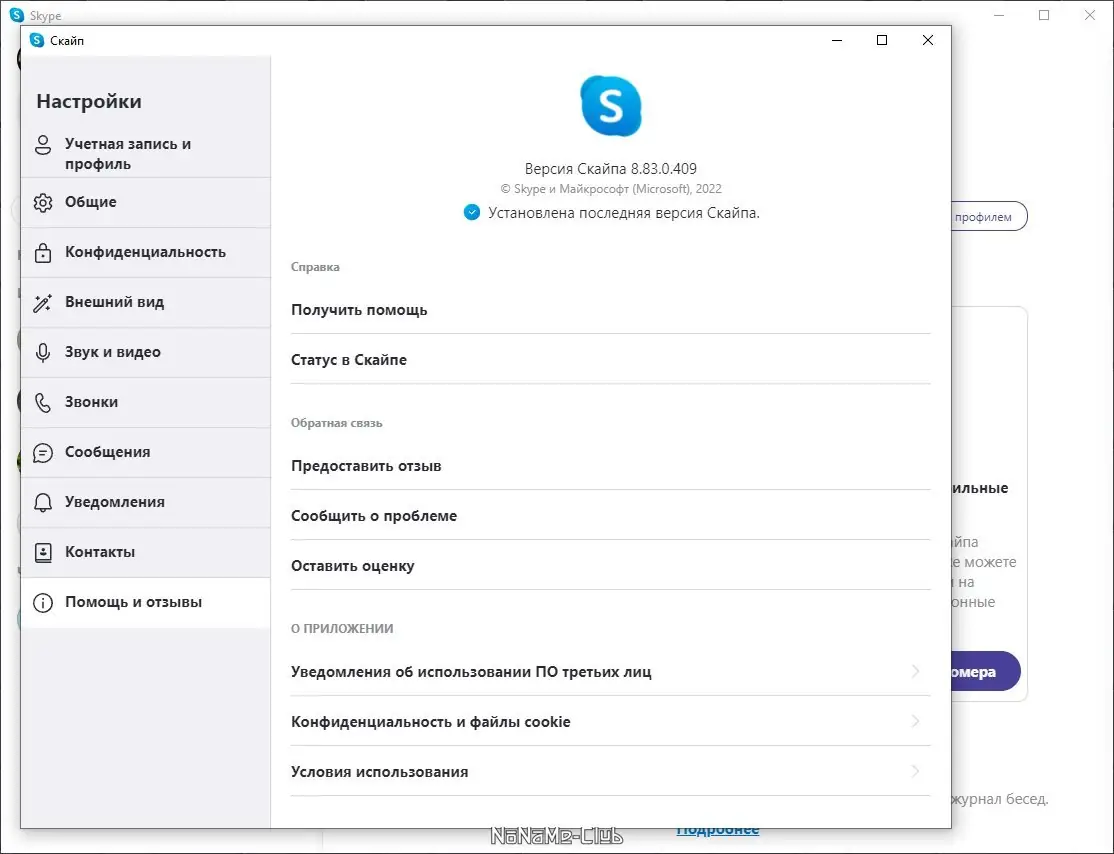Select Звук и видео settings
The height and width of the screenshot is (854, 1114).
point(146,352)
